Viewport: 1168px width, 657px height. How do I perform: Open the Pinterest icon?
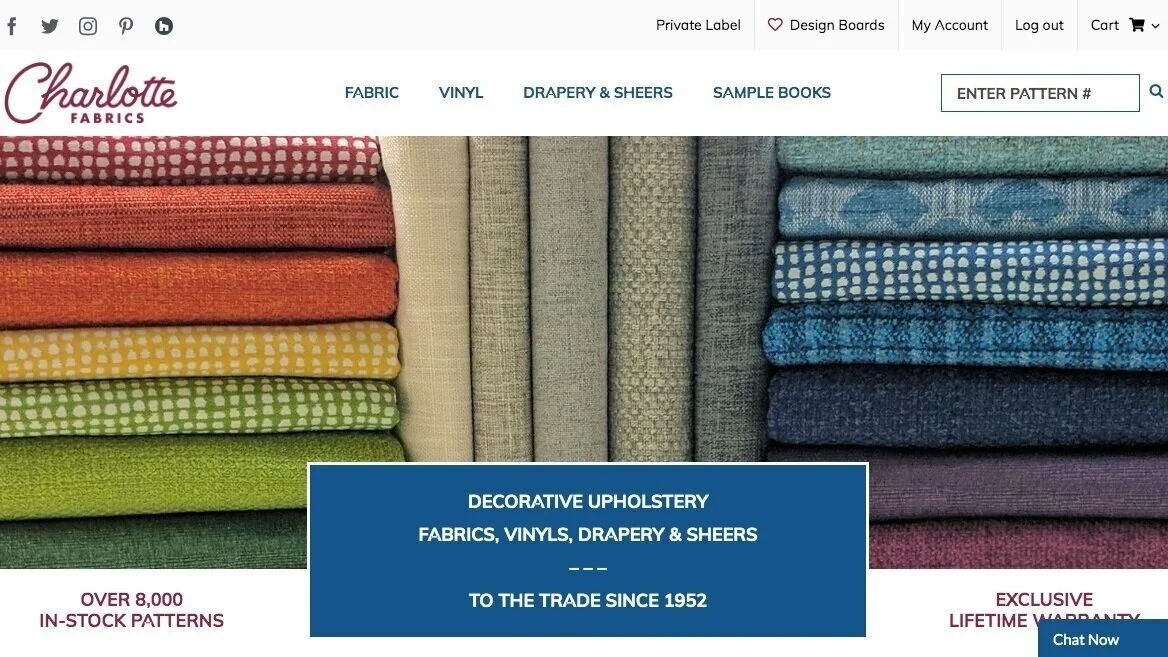[126, 26]
